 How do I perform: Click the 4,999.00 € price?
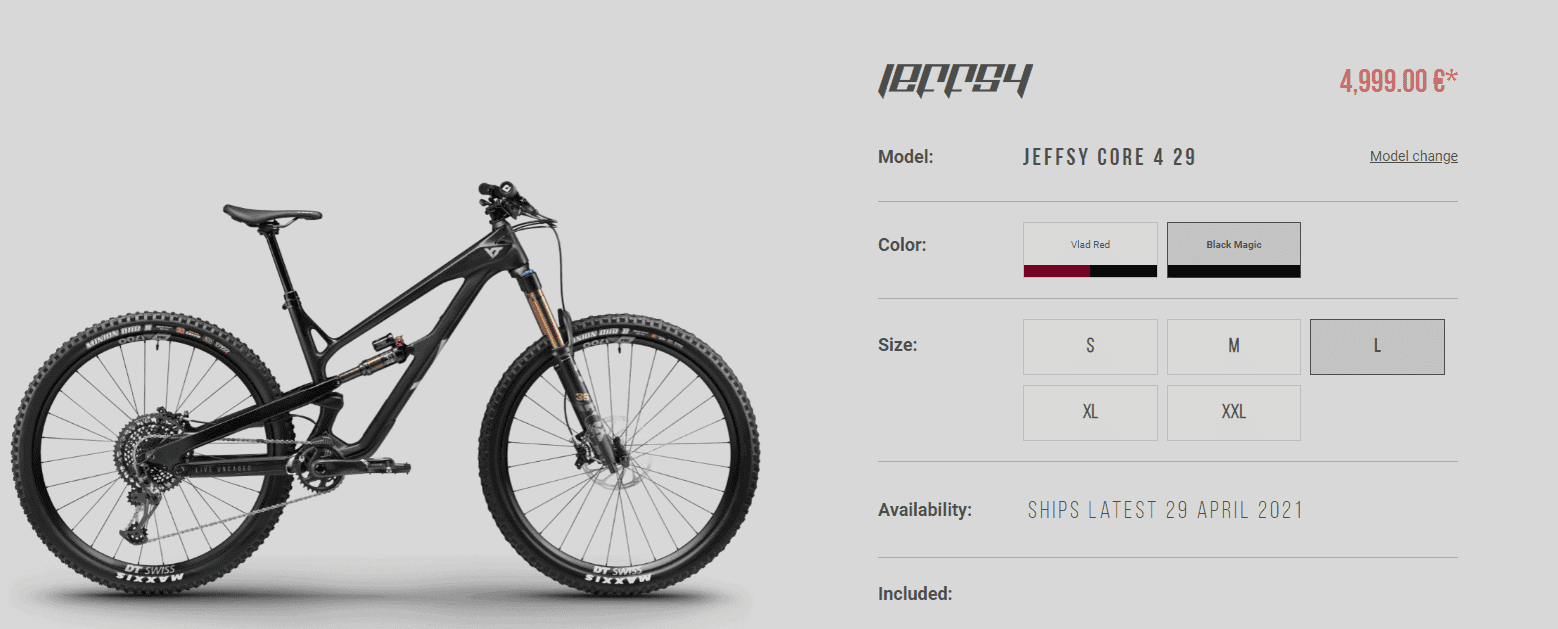coord(1398,82)
